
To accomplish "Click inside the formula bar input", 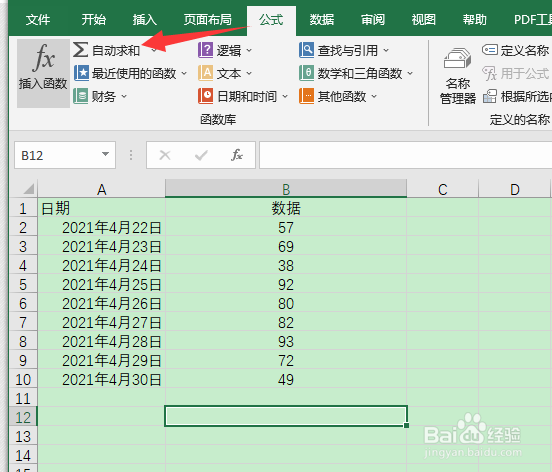I will click(406, 155).
